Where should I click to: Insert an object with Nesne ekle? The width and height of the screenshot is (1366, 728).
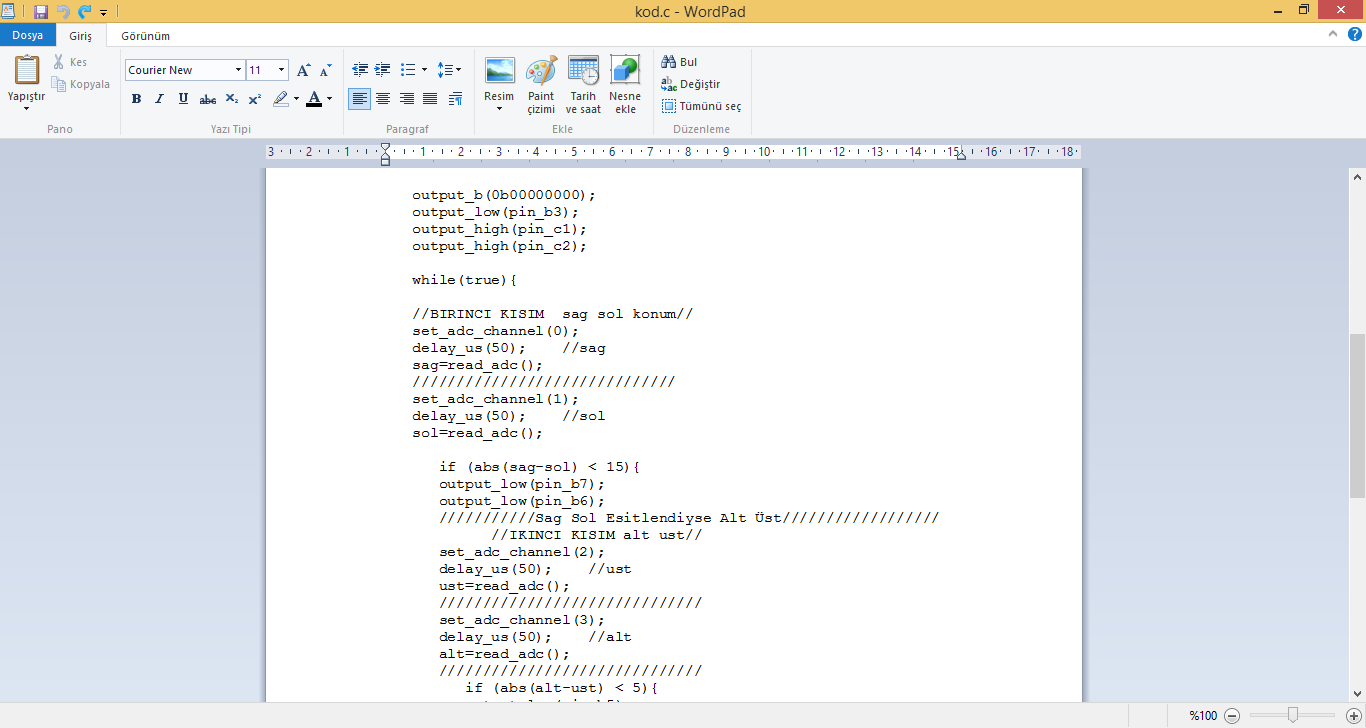(625, 86)
